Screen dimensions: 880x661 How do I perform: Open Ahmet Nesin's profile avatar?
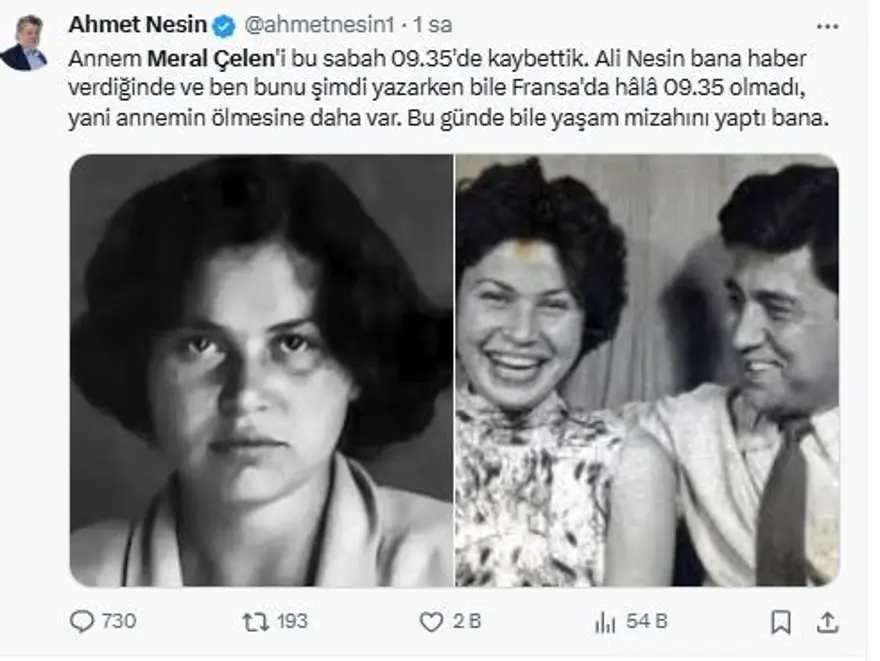click(24, 43)
